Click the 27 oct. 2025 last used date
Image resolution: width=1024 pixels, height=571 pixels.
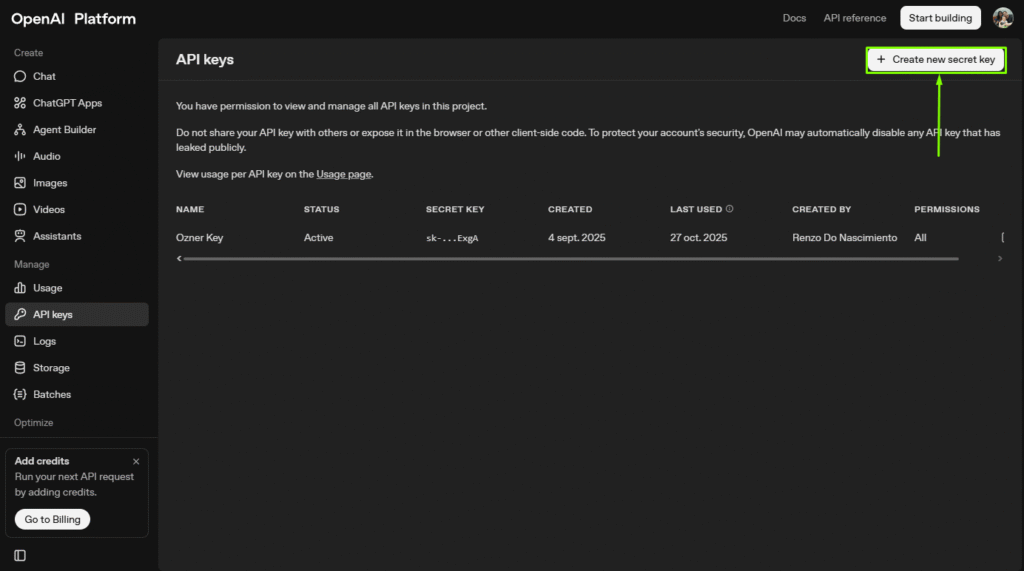[698, 238]
